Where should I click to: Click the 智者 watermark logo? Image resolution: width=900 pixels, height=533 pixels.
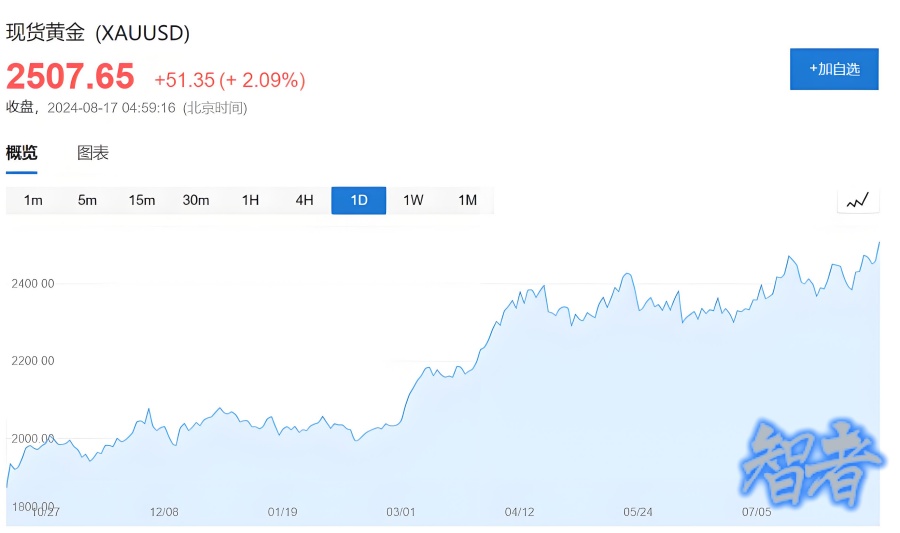813,464
